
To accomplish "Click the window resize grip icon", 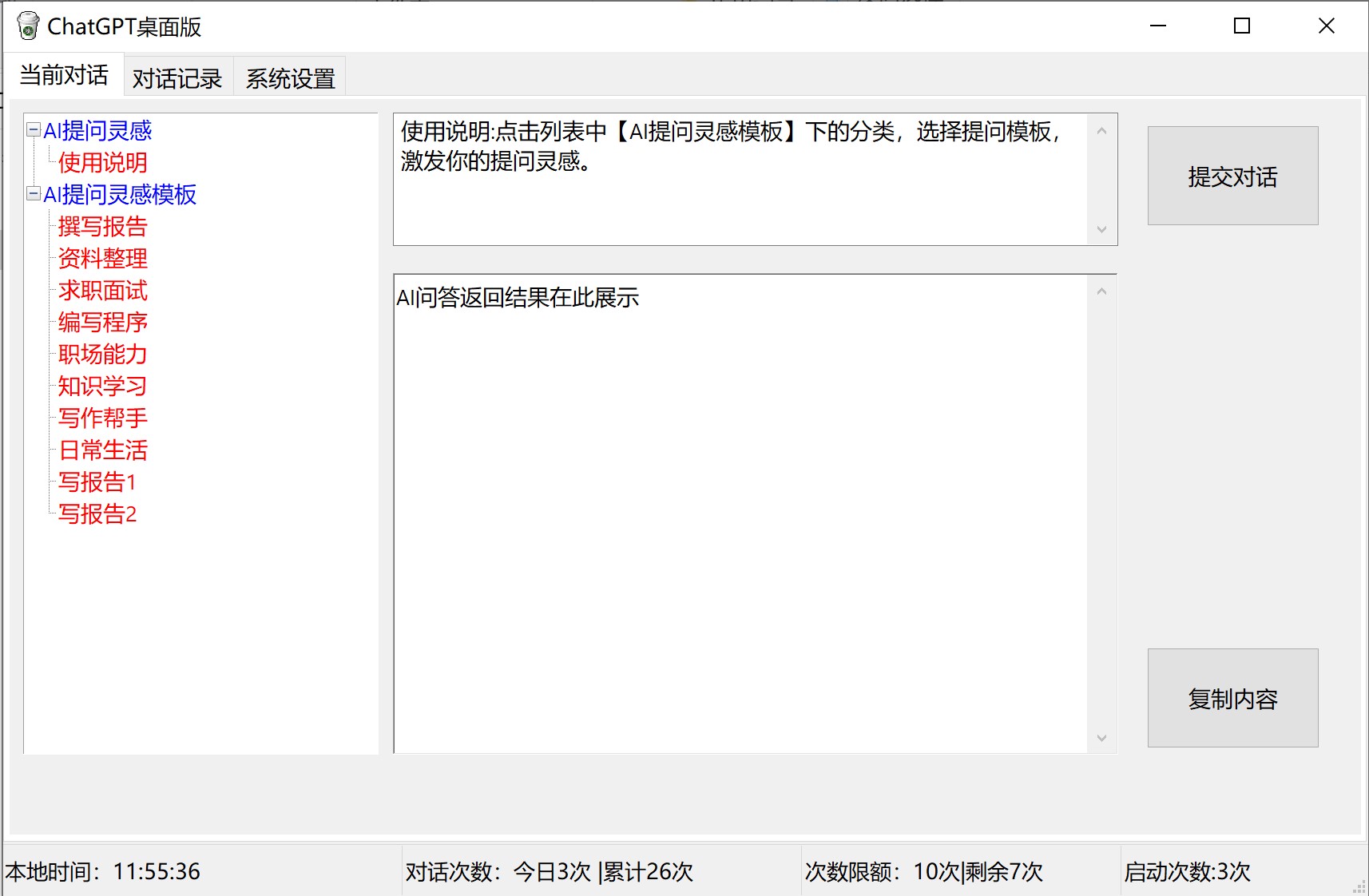I will pos(1359,886).
